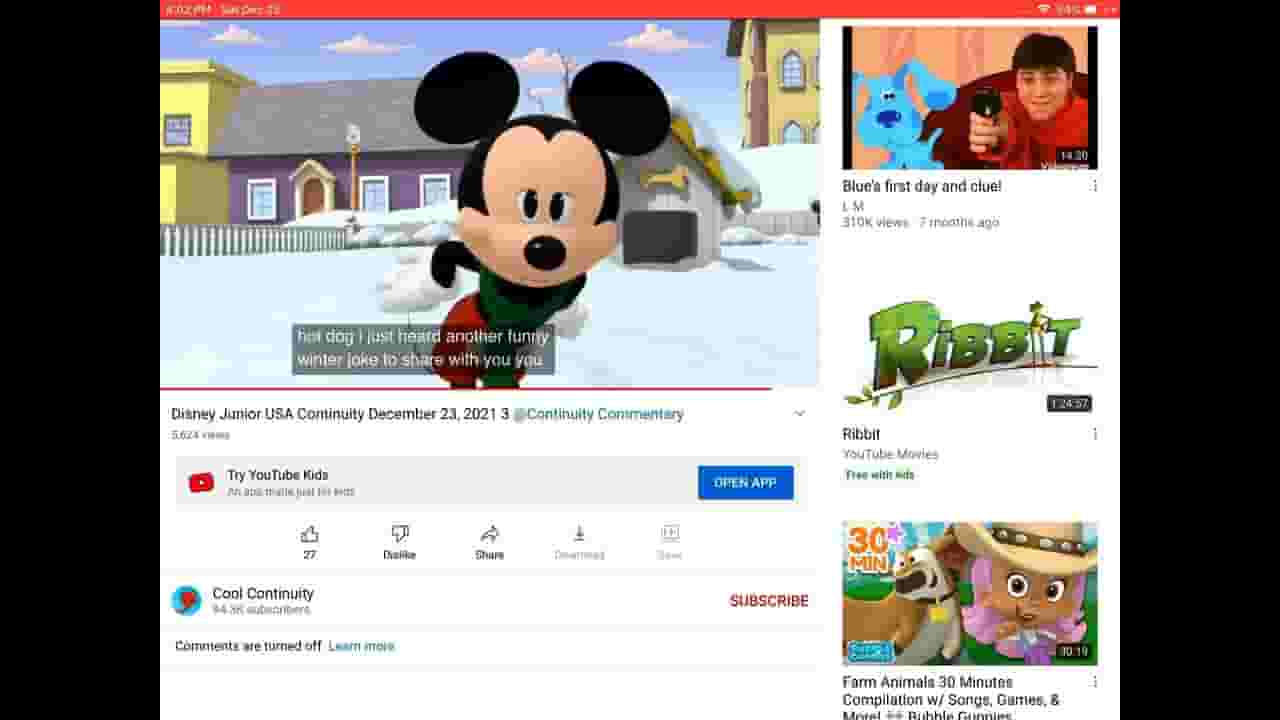Select the title "Blue's first day and clue!"

(922, 186)
